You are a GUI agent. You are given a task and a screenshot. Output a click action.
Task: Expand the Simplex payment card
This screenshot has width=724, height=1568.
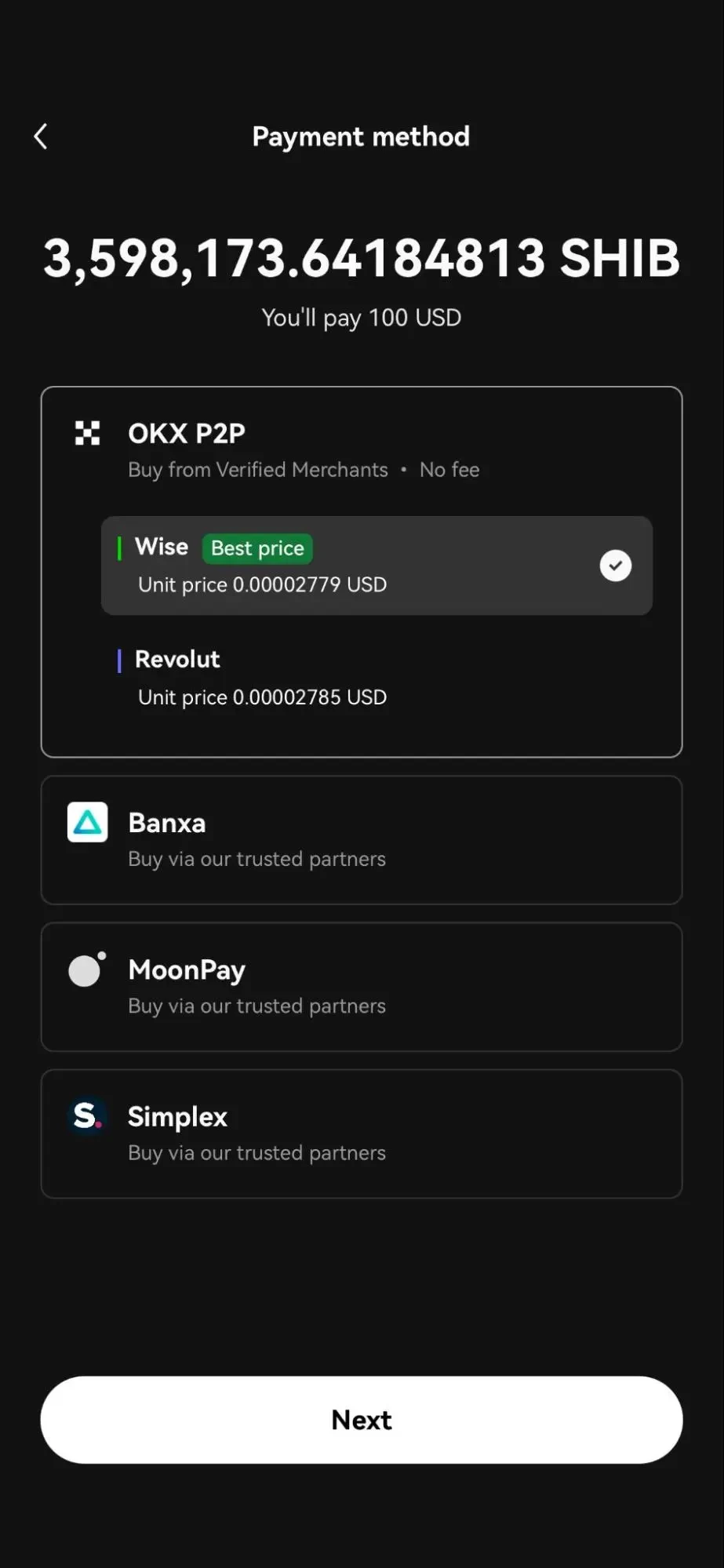362,1133
